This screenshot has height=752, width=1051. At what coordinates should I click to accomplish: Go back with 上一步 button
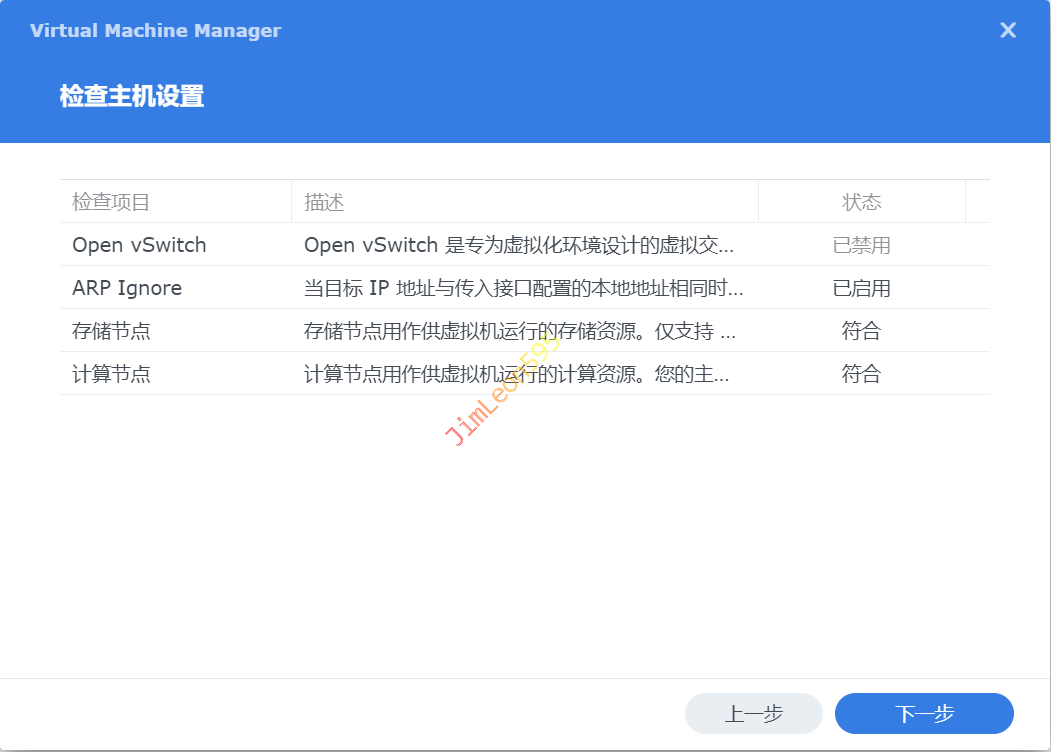click(x=753, y=713)
